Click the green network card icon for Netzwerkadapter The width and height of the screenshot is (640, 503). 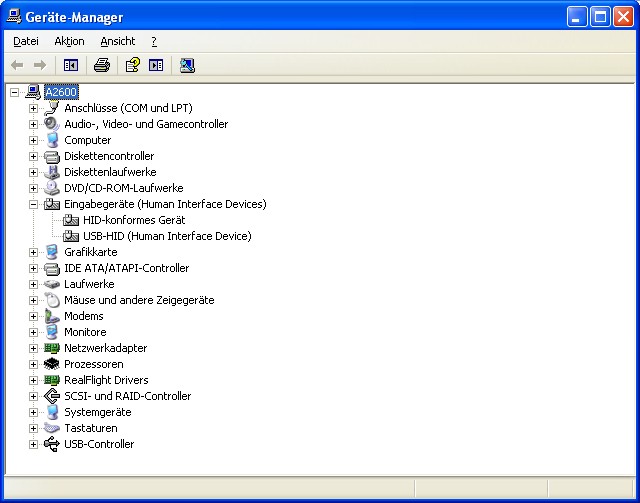coord(52,348)
